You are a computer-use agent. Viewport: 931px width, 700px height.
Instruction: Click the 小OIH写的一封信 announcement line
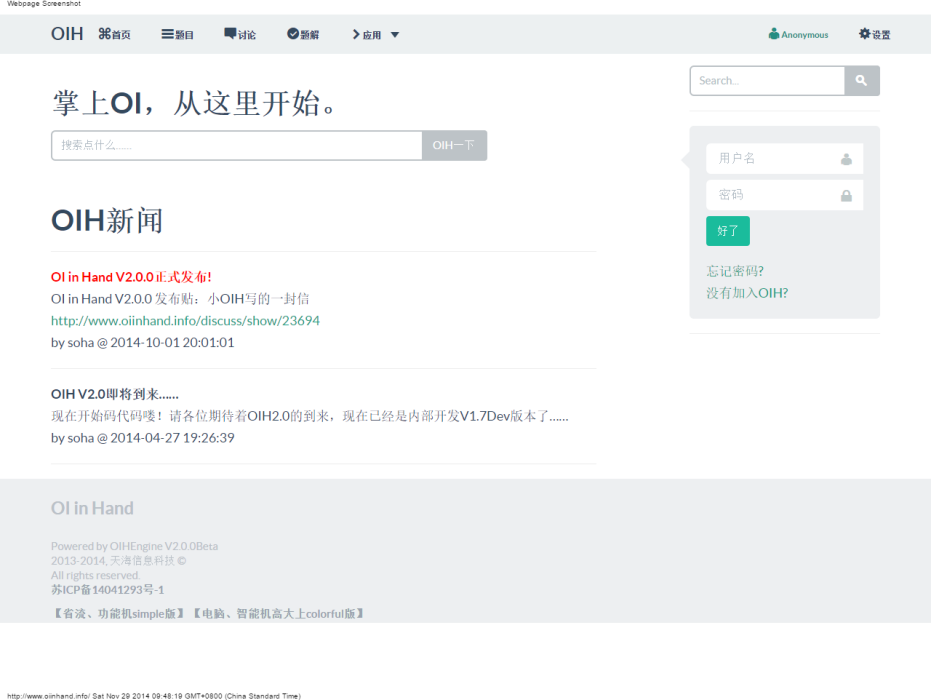pos(180,299)
